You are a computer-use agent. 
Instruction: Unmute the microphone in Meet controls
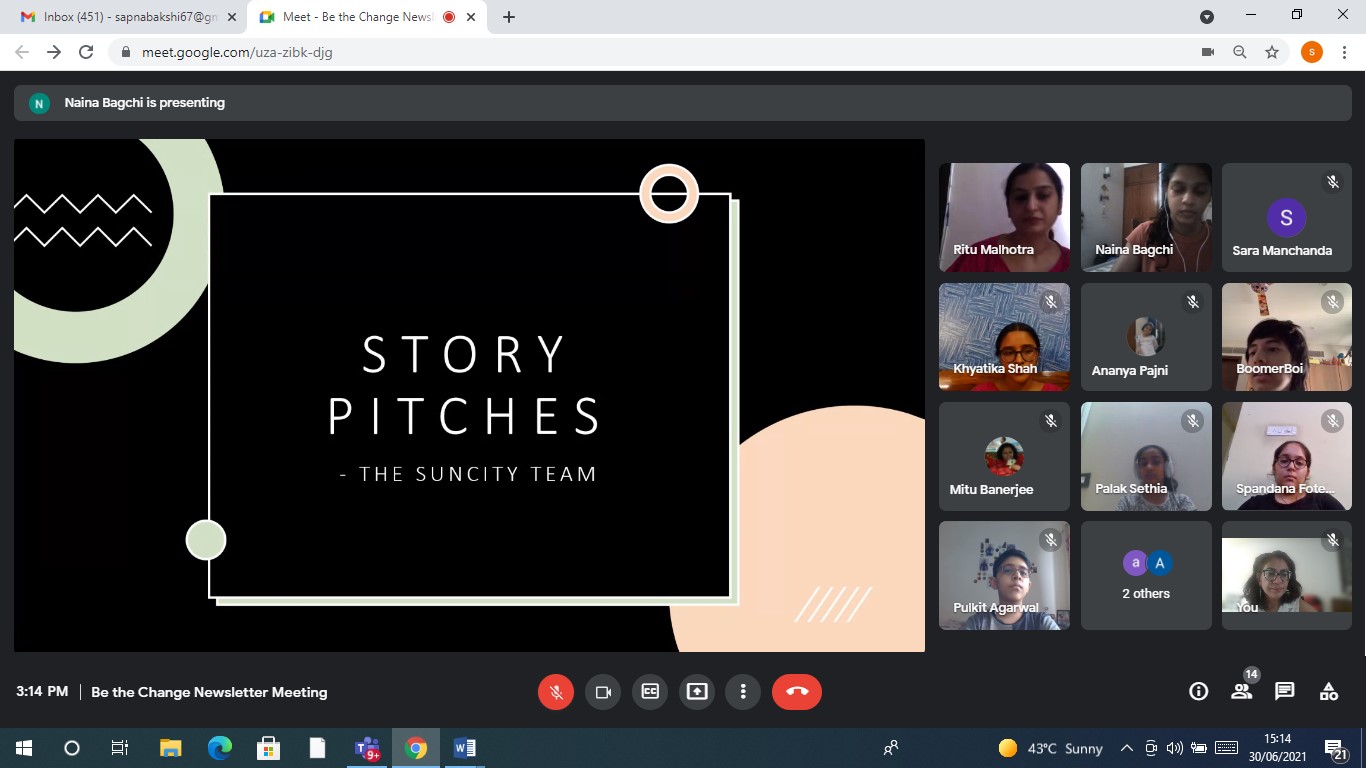tap(556, 692)
